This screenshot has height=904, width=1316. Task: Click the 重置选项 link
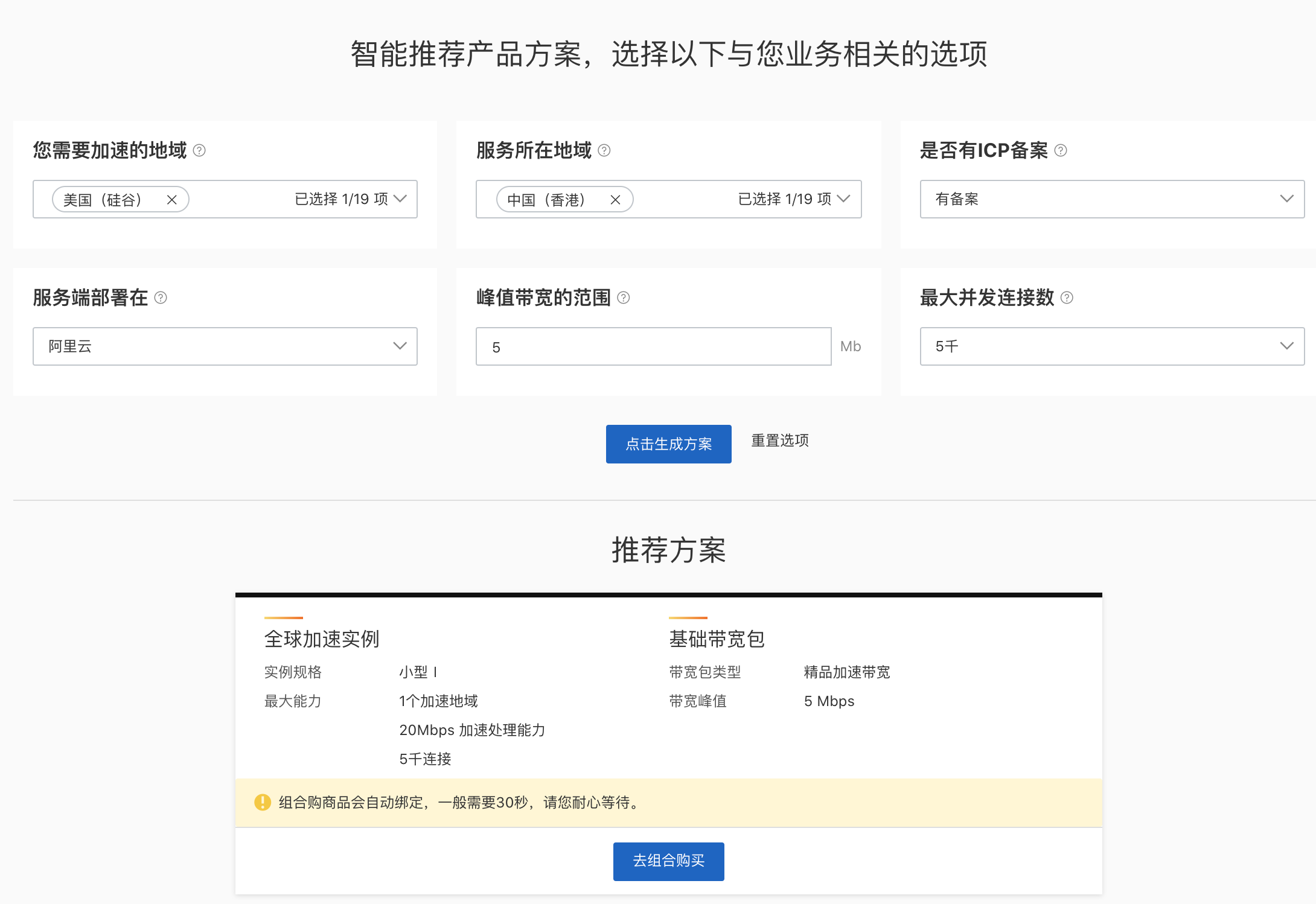[x=780, y=441]
